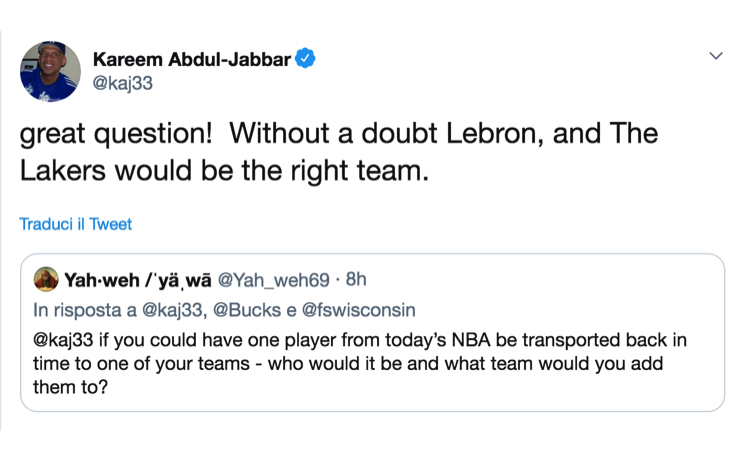Open the tweet options chevron menu
Screen dimensions: 738x462
tap(715, 57)
